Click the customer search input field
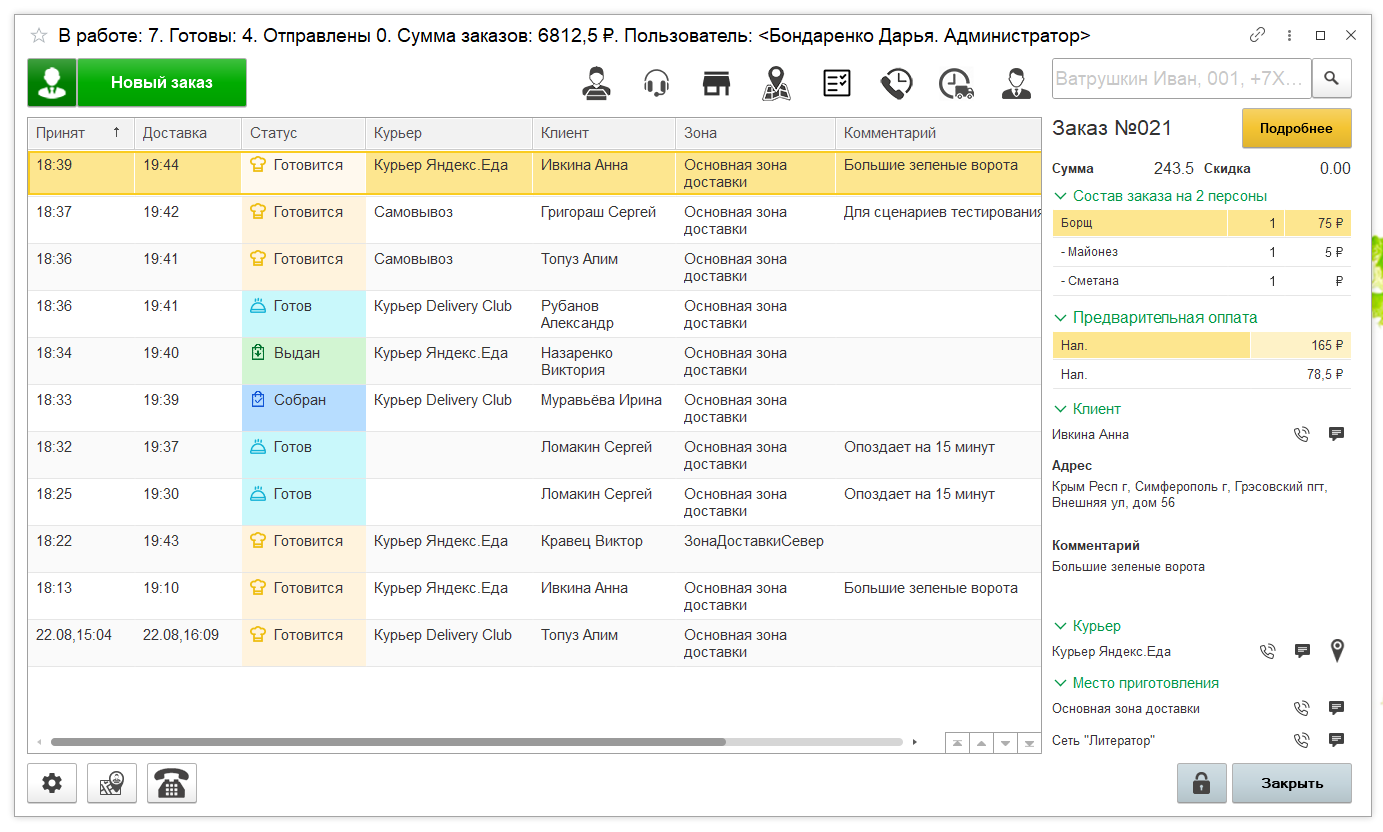Image resolution: width=1383 pixels, height=832 pixels. click(1181, 78)
